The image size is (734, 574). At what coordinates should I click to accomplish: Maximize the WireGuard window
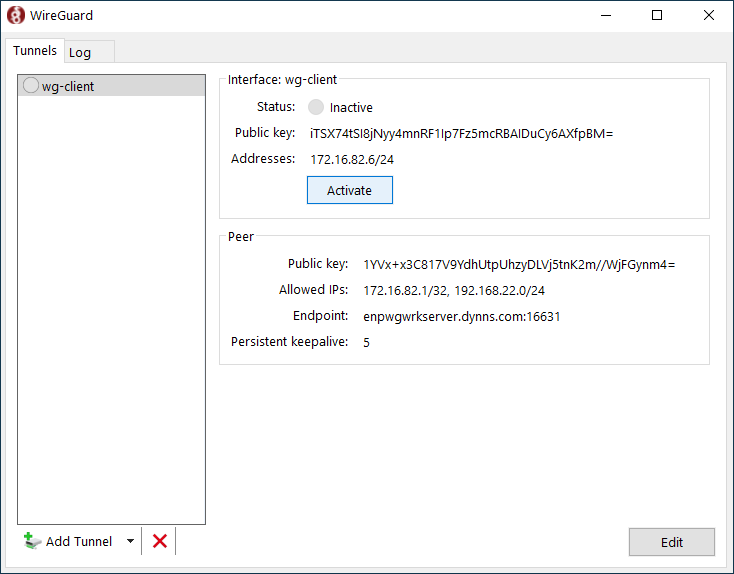pyautogui.click(x=657, y=16)
